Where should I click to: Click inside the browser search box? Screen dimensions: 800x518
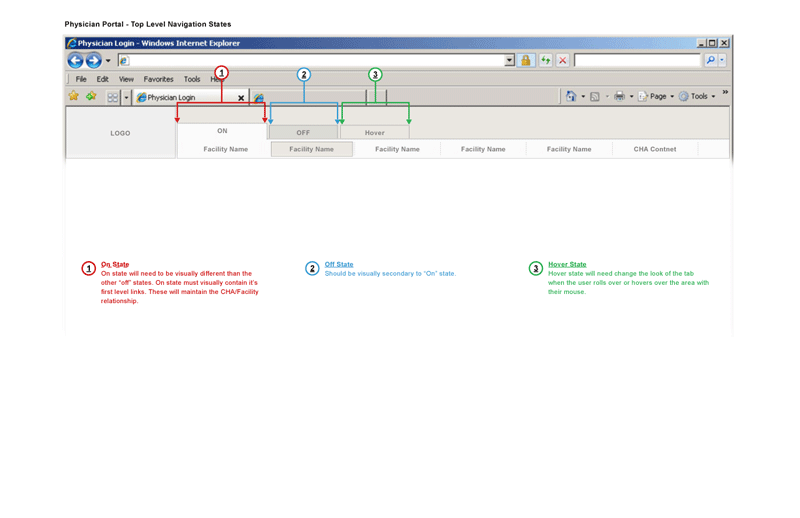[637, 60]
